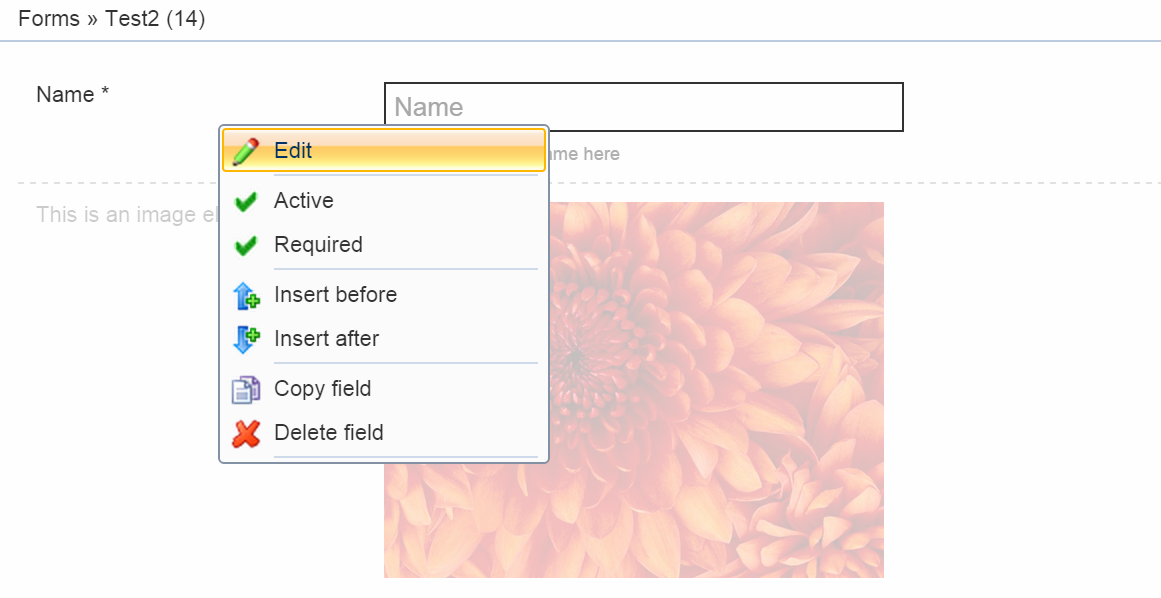Click the blue down-arrow Insert after icon
Viewport: 1161px width, 598px height.
(x=245, y=339)
